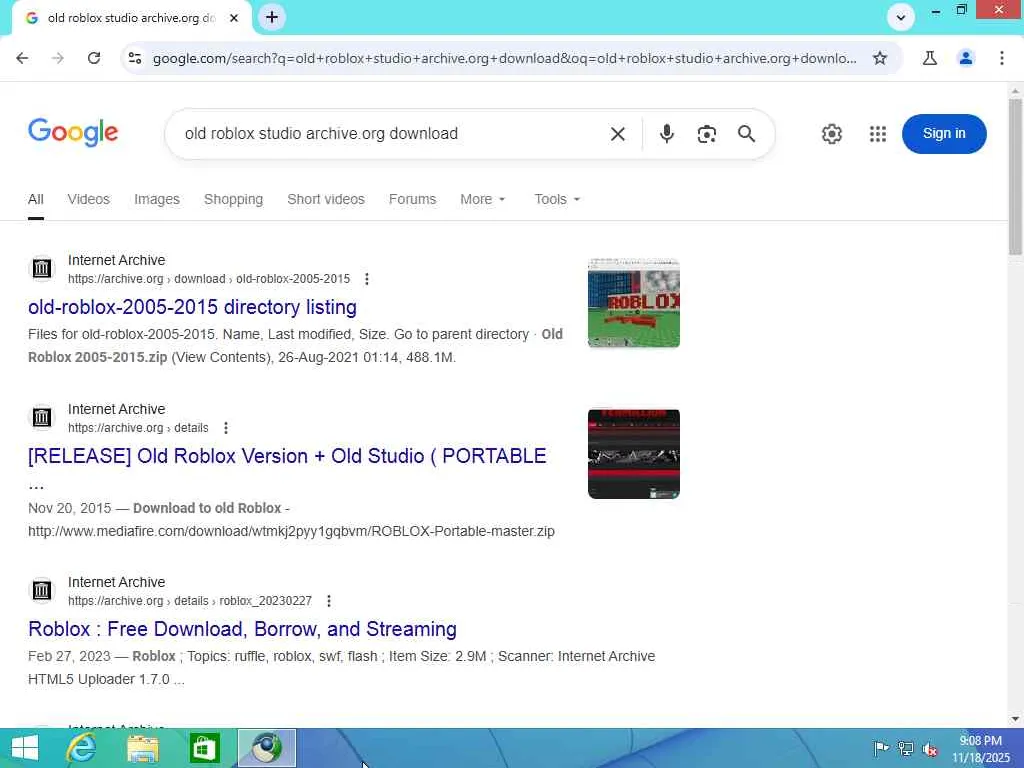Image resolution: width=1024 pixels, height=768 pixels.
Task: Open about-result menu for roblox_20230227
Action: pyautogui.click(x=329, y=601)
